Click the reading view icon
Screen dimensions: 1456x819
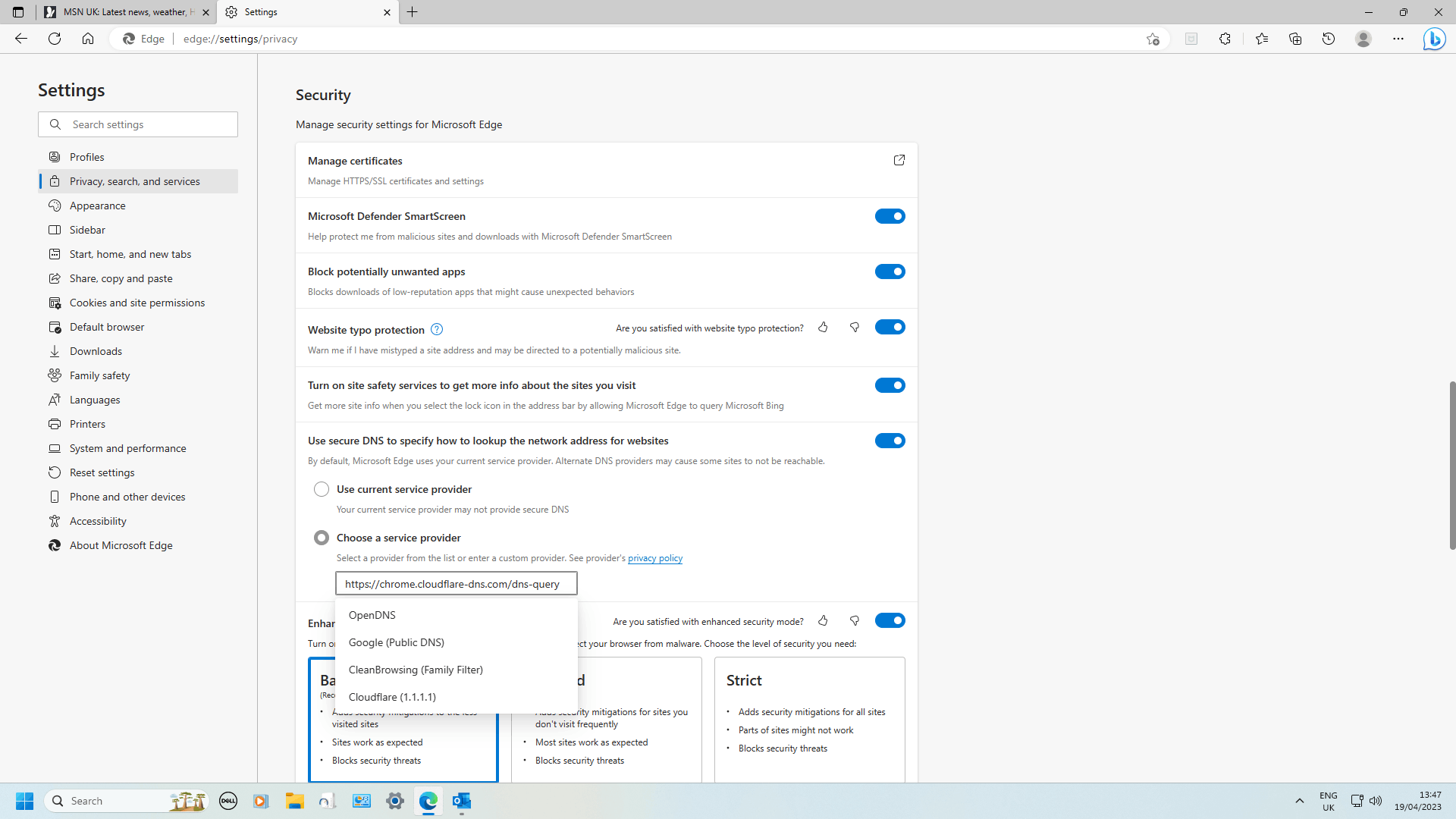pyautogui.click(x=1191, y=38)
